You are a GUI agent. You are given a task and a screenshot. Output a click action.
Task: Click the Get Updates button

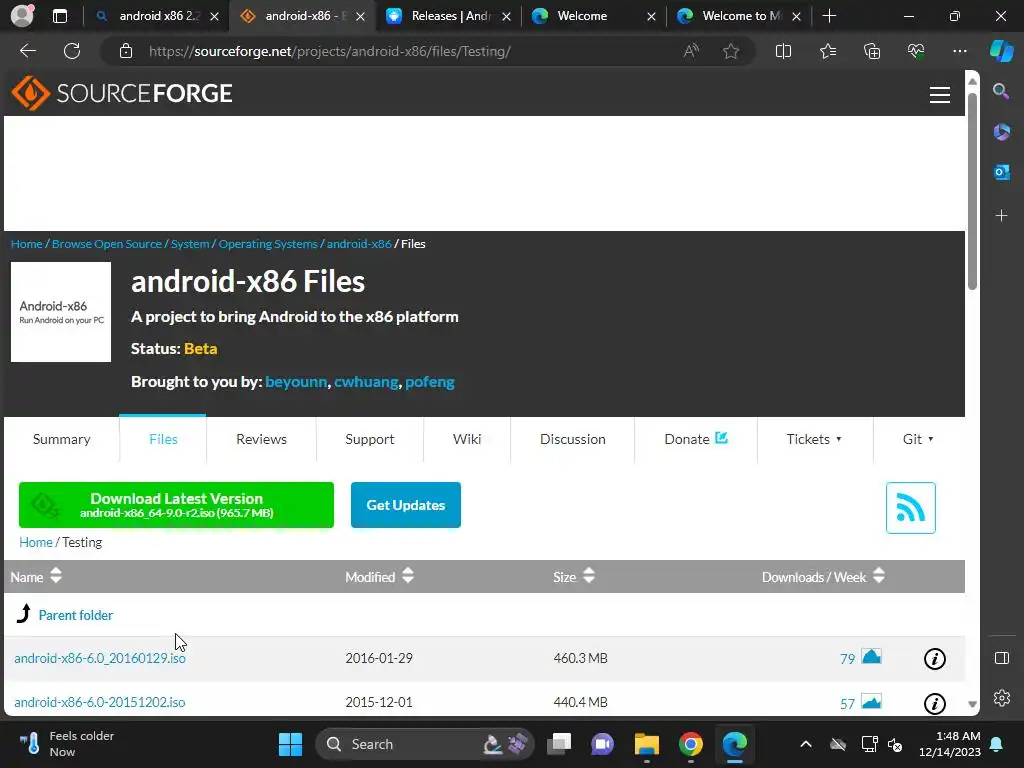pyautogui.click(x=406, y=505)
